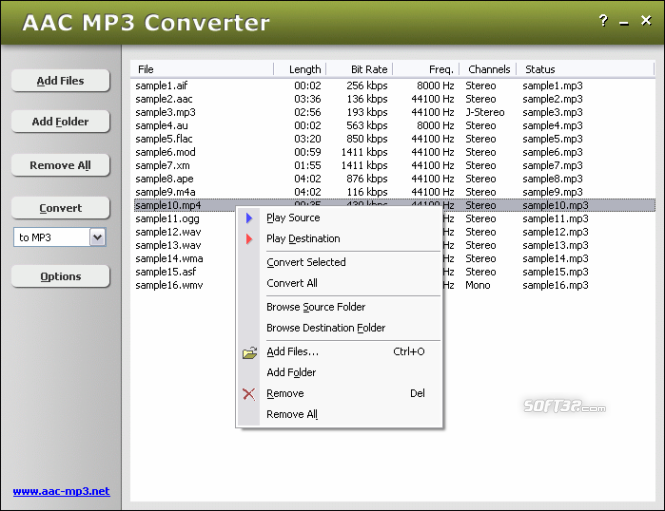This screenshot has height=511, width=665.
Task: Click the Remove All sidebar button
Action: (x=60, y=165)
